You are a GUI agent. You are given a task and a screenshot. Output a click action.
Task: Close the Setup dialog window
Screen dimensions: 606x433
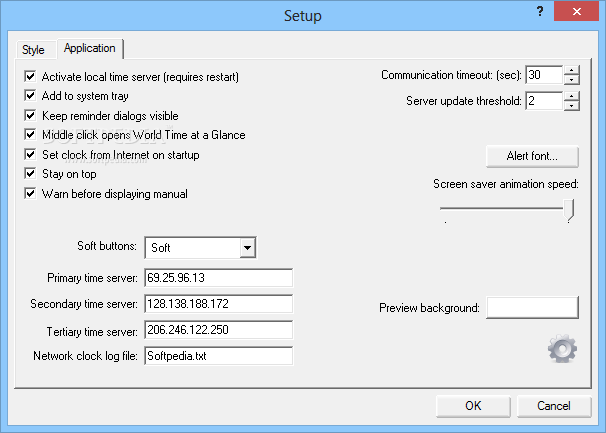click(x=577, y=12)
